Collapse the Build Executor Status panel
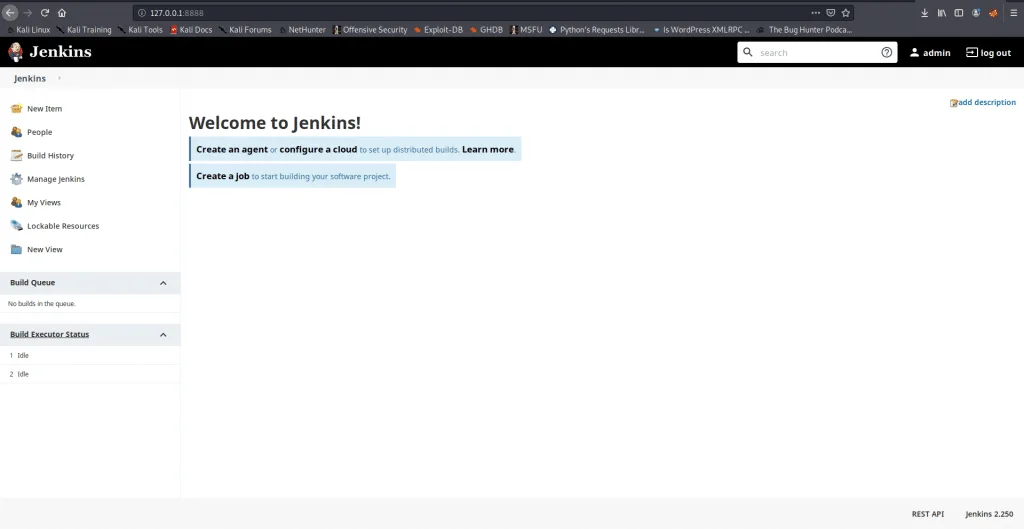This screenshot has height=529, width=1024. [x=163, y=334]
